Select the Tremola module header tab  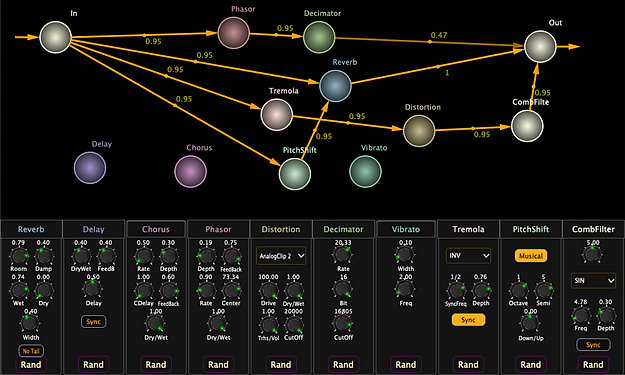pyautogui.click(x=468, y=229)
